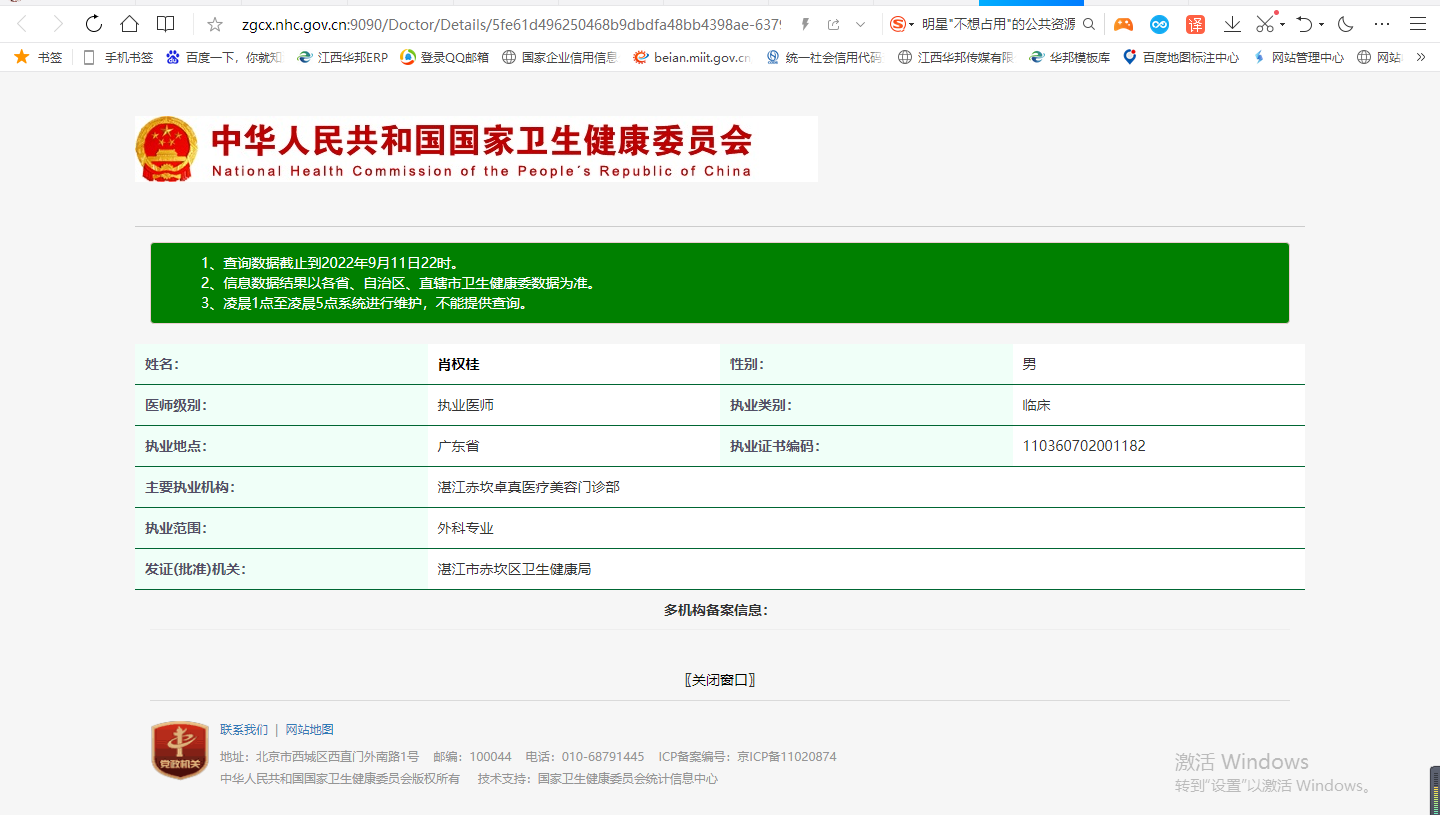Select the name value 肖权桂
Screen dimensions: 1440x815
pyautogui.click(x=458, y=364)
